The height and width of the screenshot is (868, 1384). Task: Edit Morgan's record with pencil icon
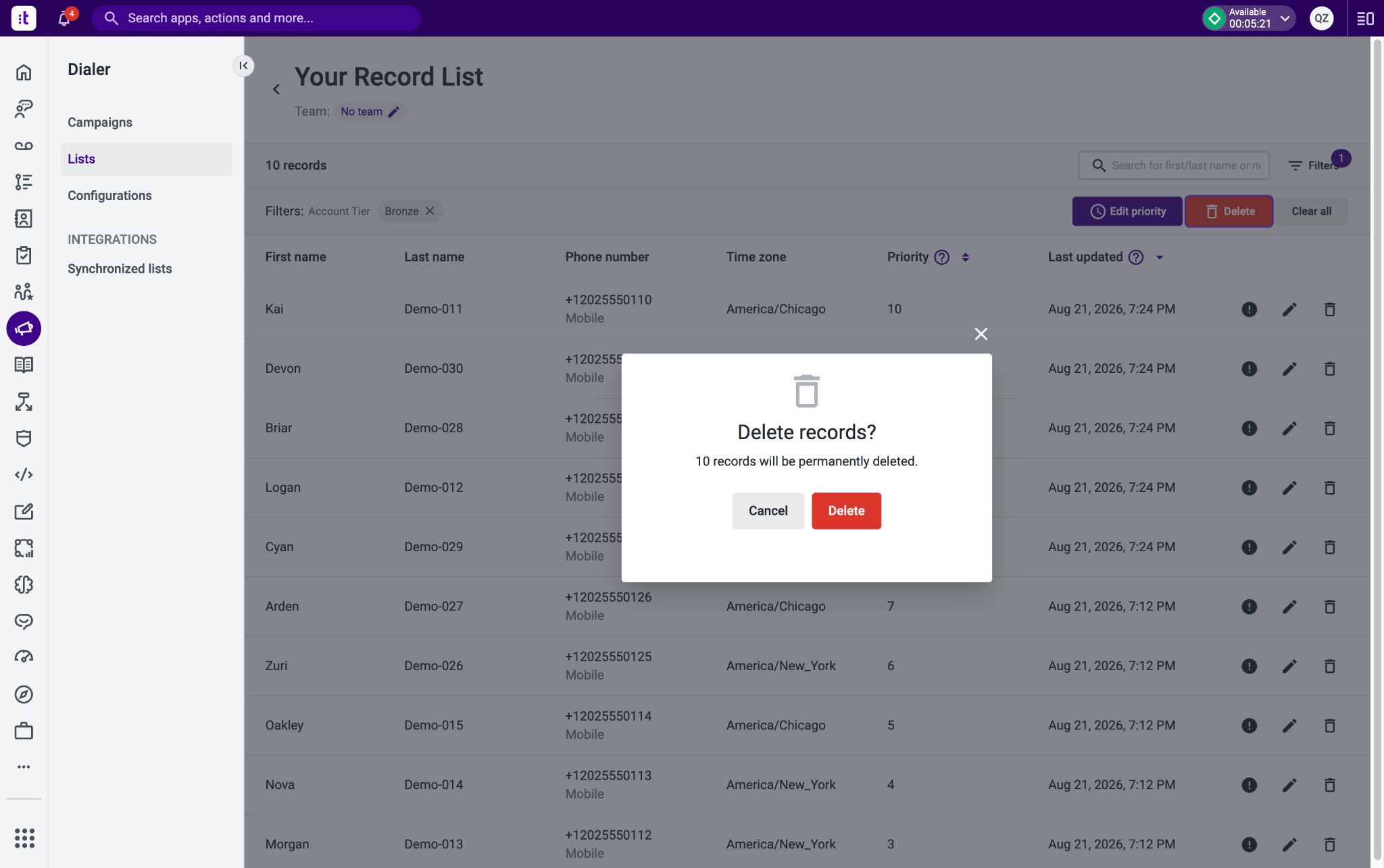pyautogui.click(x=1289, y=844)
